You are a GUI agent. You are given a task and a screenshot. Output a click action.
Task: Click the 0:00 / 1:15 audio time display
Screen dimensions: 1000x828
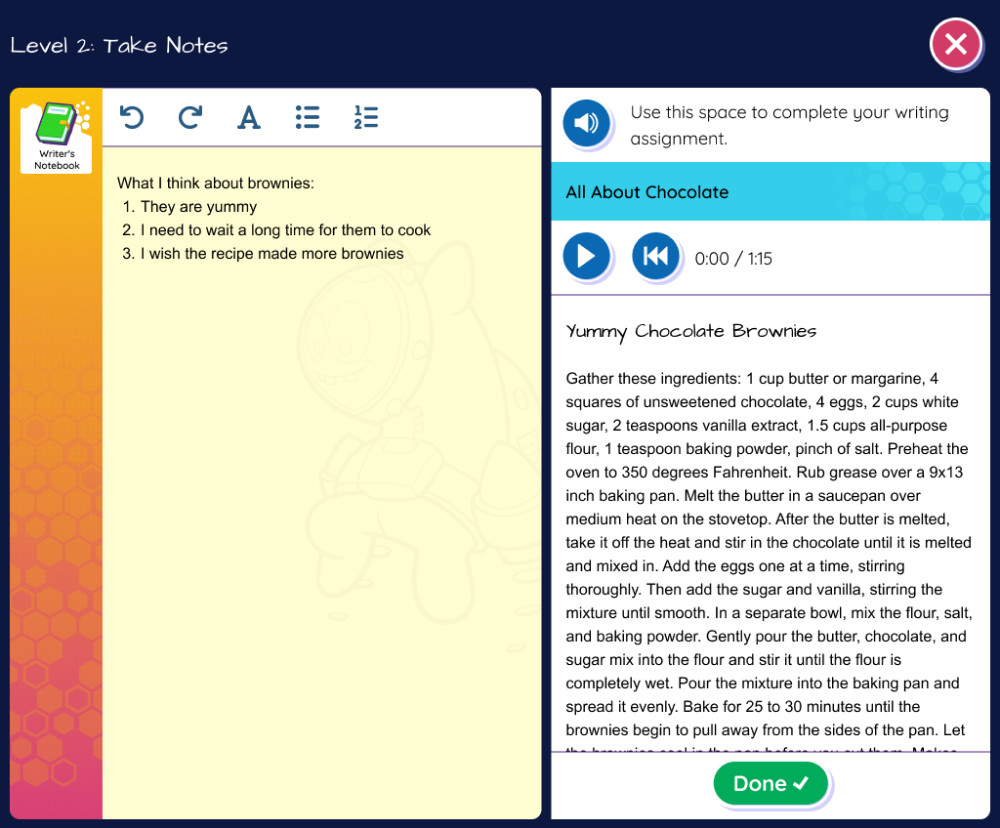tap(733, 259)
